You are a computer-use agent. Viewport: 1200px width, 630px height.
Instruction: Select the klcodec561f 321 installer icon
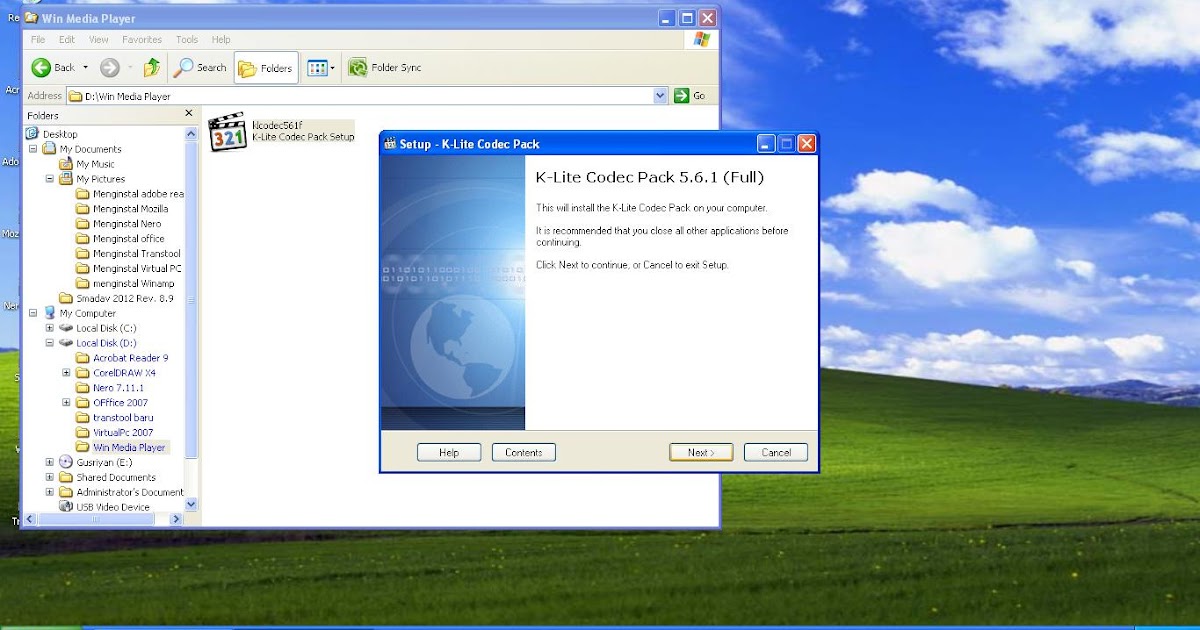click(x=227, y=132)
